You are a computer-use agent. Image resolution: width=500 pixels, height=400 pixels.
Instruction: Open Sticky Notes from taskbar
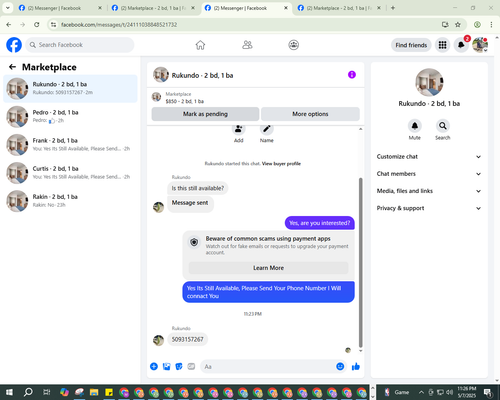click(109, 392)
